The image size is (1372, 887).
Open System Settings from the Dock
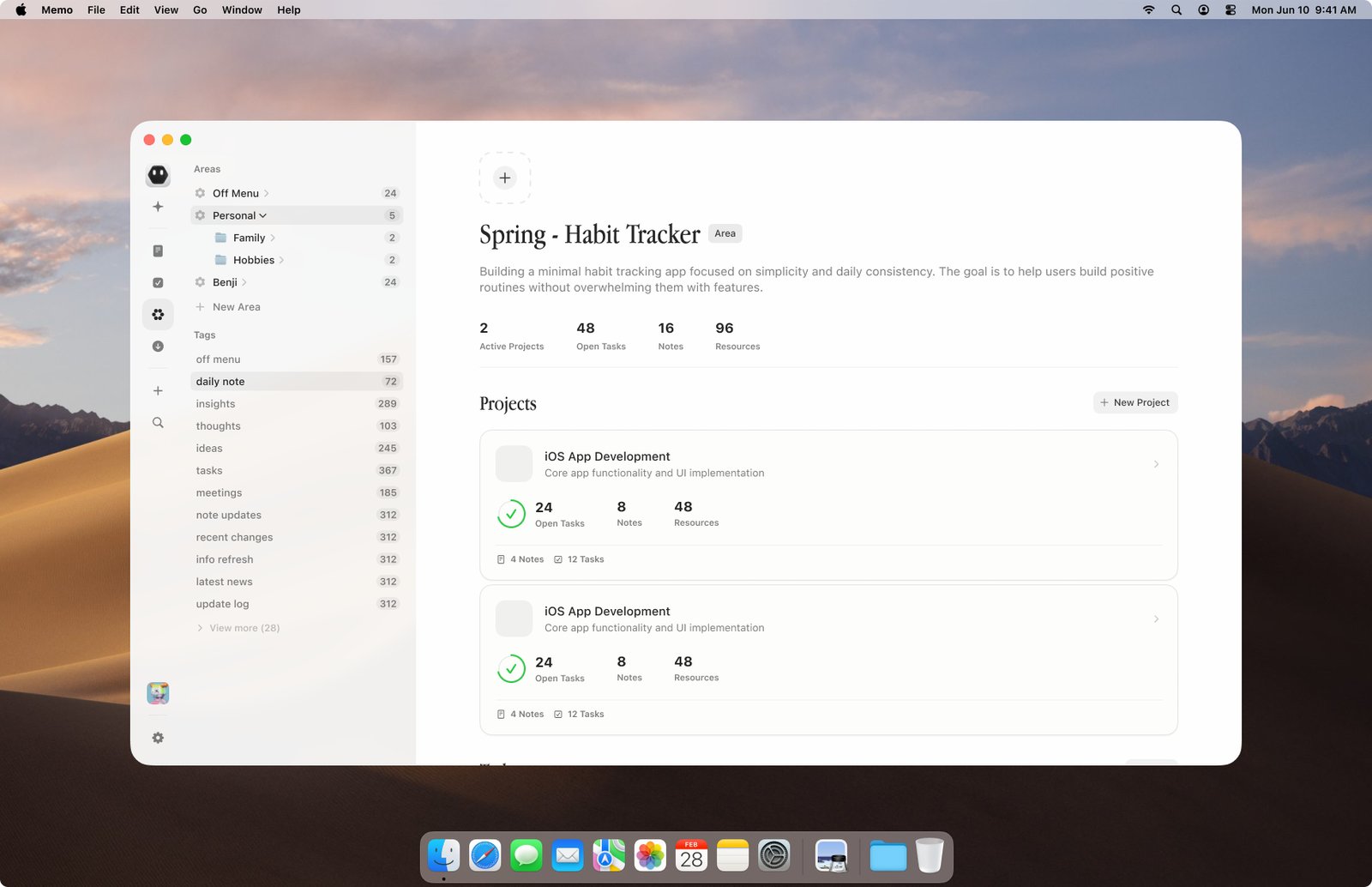773,855
